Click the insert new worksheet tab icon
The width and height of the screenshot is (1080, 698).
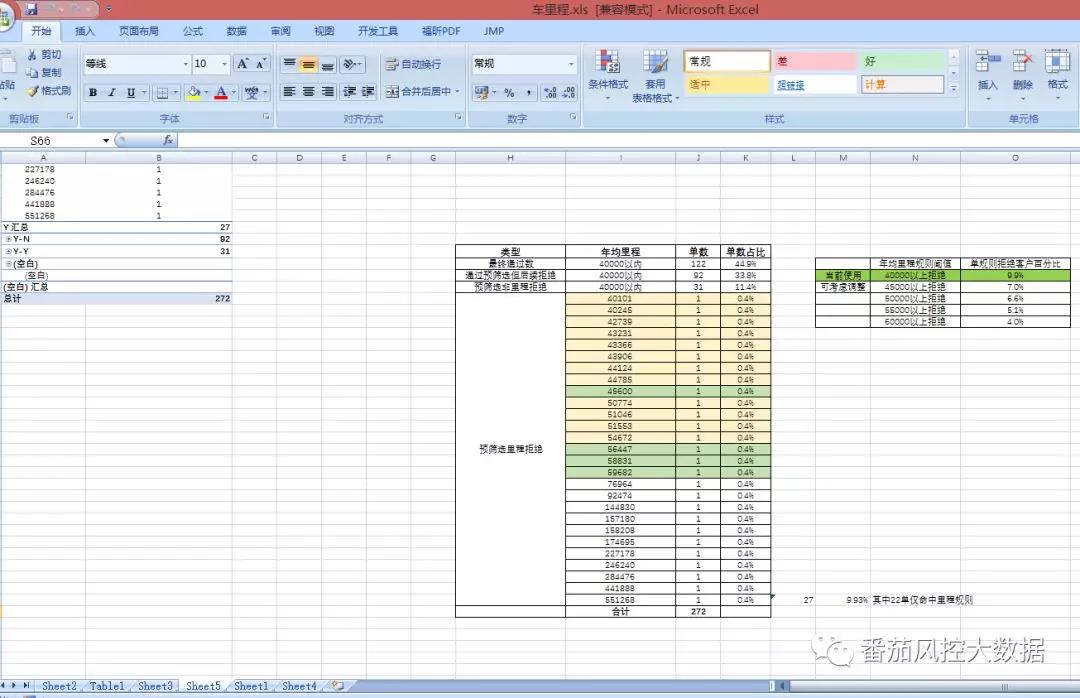click(338, 686)
